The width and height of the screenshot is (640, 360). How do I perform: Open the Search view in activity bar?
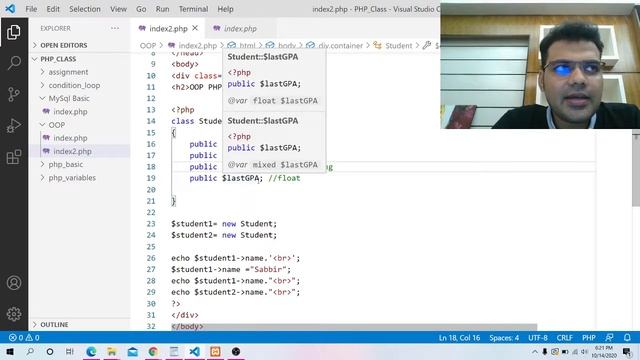tap(14, 63)
